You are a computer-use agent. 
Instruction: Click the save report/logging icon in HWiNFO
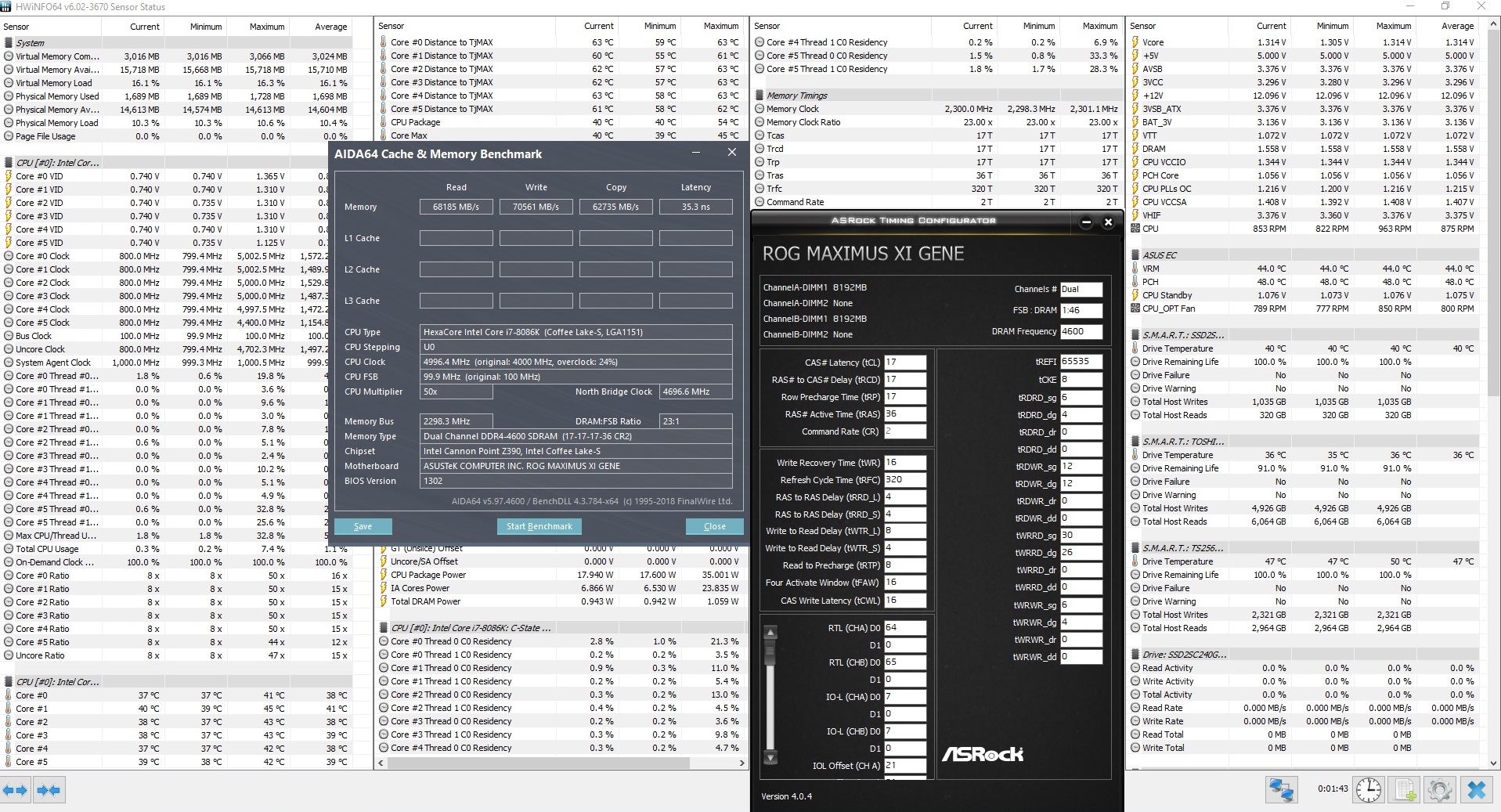(x=1405, y=790)
